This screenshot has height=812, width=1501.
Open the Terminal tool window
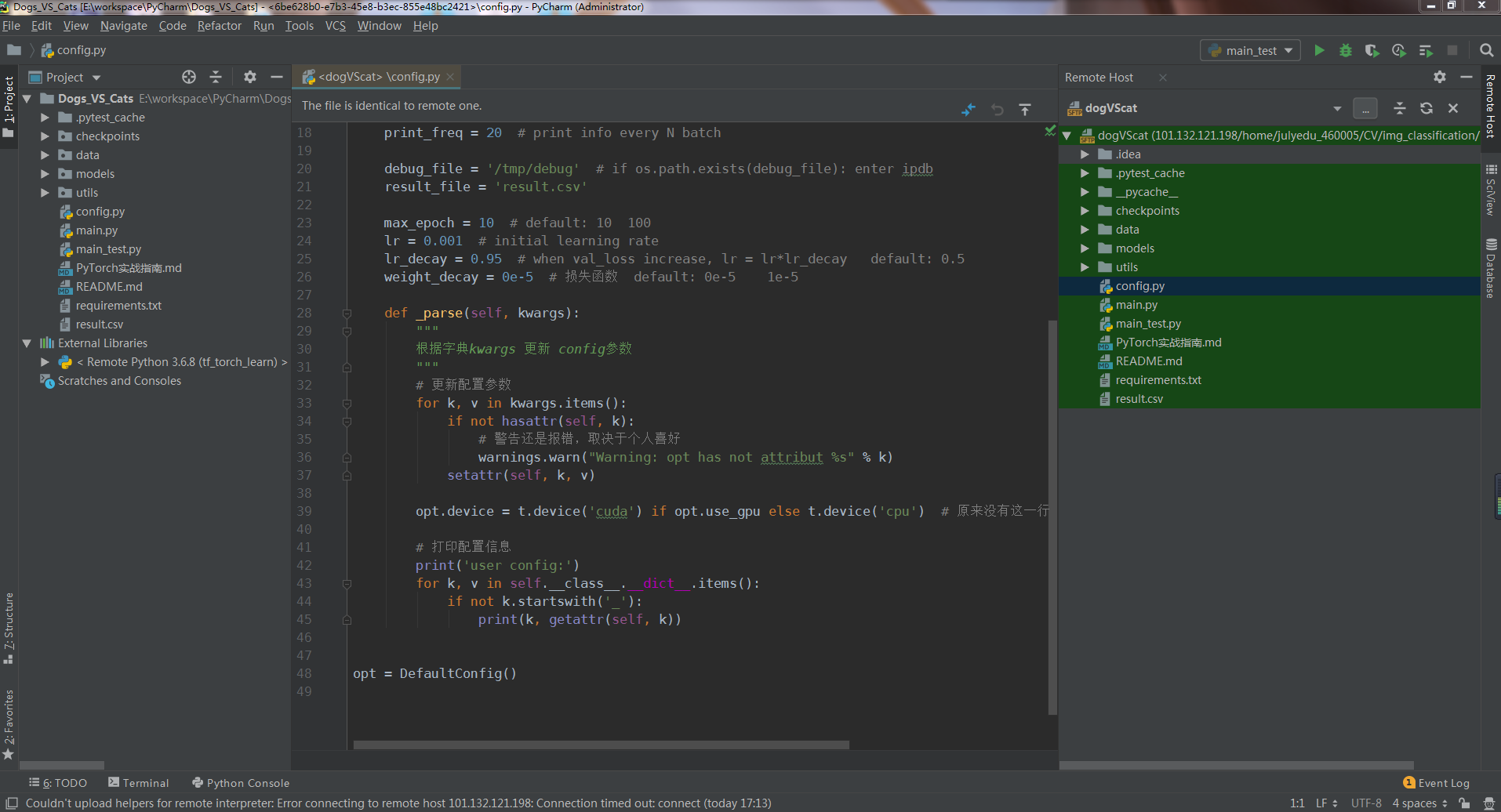pos(138,783)
